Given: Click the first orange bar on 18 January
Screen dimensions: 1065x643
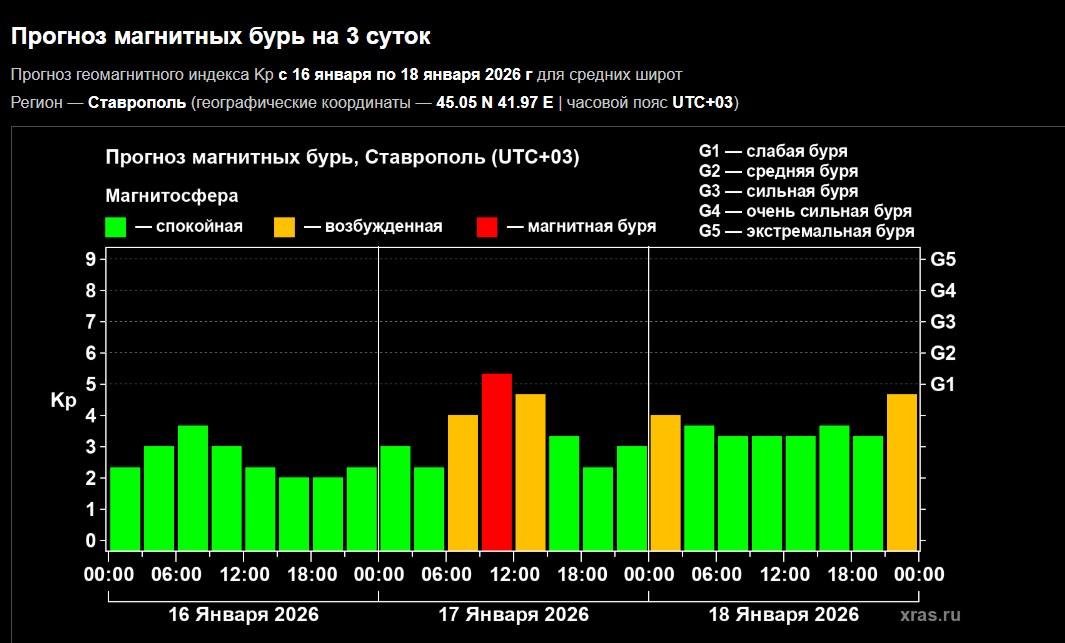Looking at the screenshot, I should (665, 482).
